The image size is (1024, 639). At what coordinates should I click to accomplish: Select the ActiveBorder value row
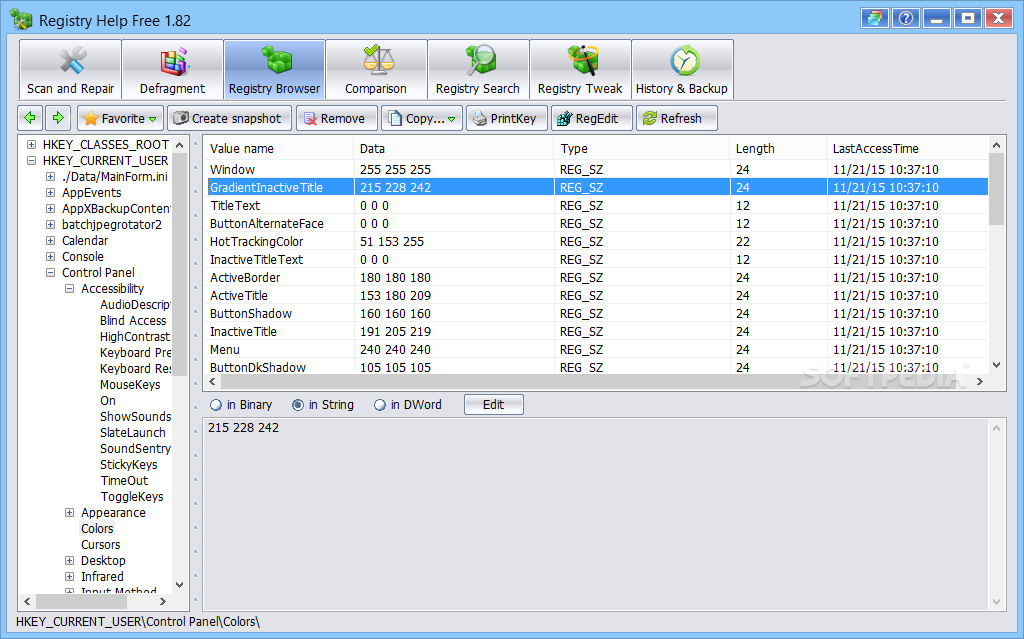pyautogui.click(x=596, y=278)
